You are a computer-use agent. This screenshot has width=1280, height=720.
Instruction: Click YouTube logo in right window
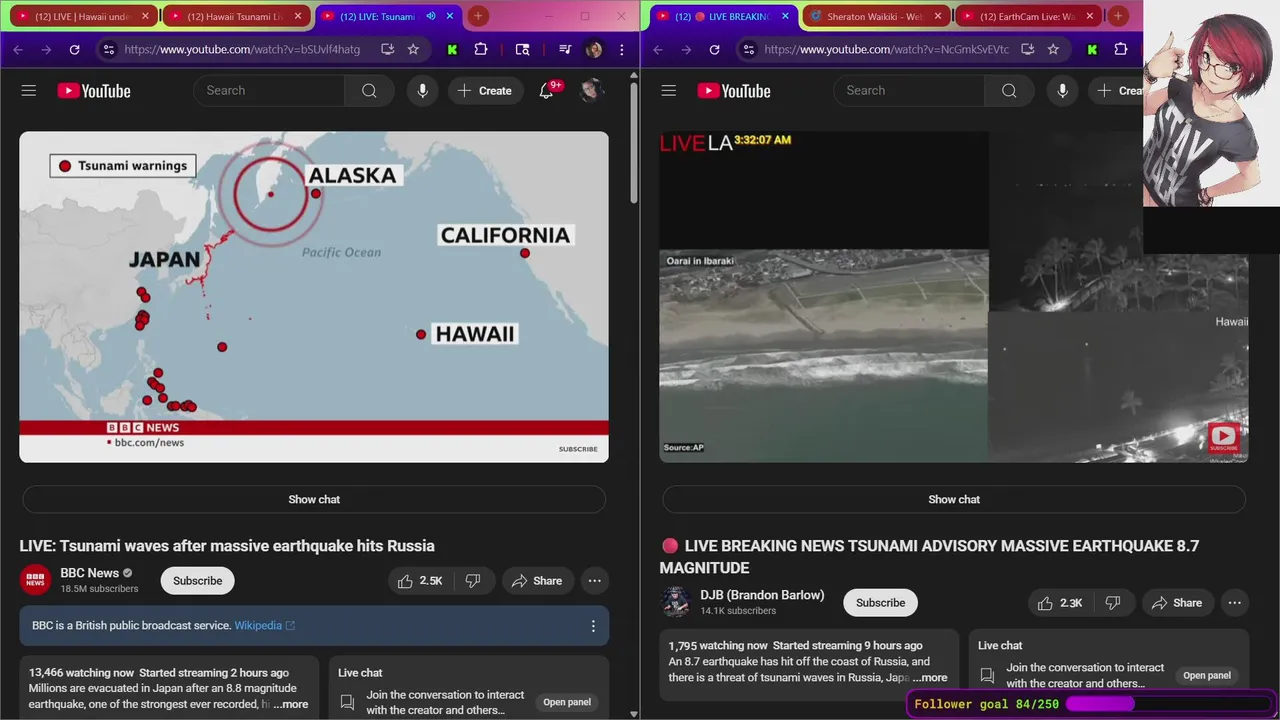tap(734, 91)
